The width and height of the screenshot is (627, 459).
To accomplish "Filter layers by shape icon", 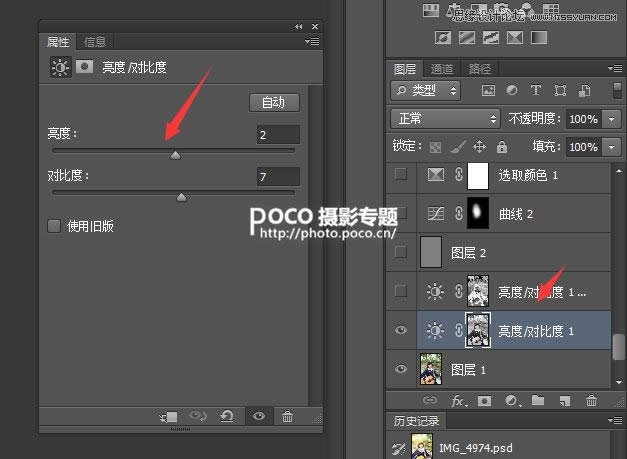I will click(560, 91).
